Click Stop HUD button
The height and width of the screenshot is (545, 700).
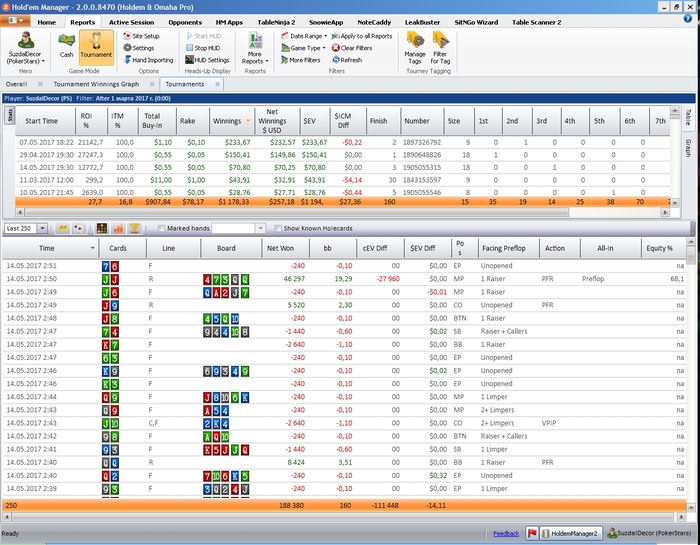click(203, 48)
